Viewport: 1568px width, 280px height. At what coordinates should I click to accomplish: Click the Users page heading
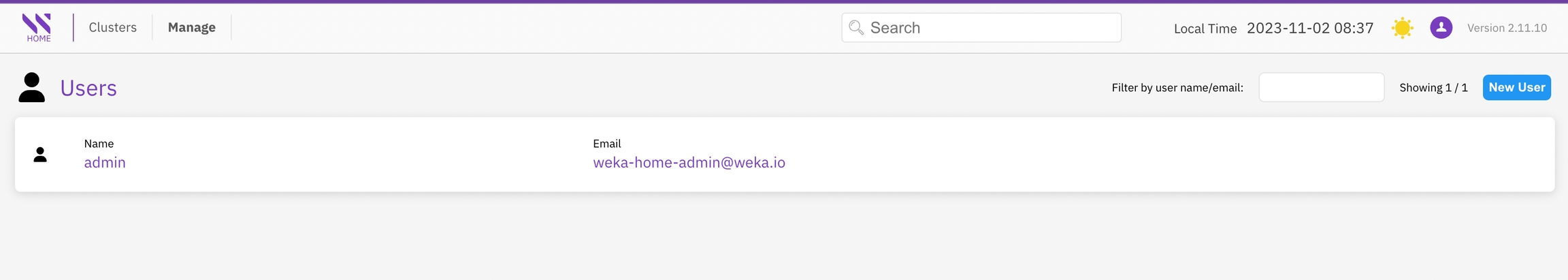point(88,89)
